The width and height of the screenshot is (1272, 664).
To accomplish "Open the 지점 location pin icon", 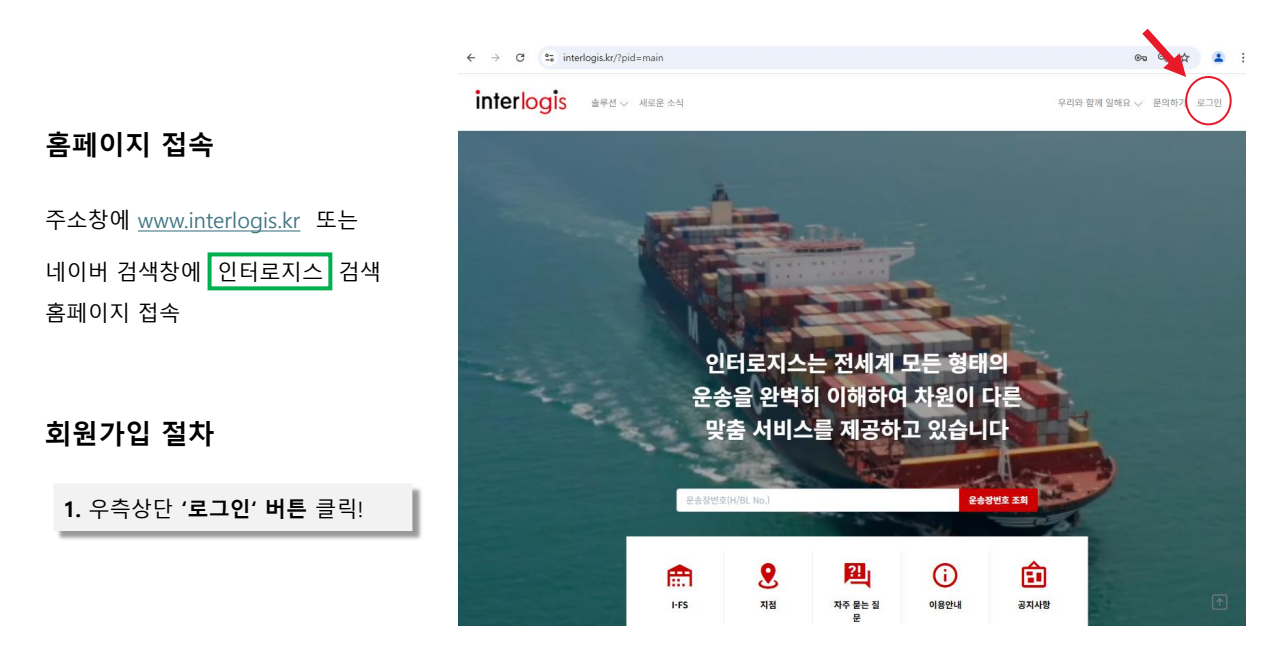I will coord(768,576).
